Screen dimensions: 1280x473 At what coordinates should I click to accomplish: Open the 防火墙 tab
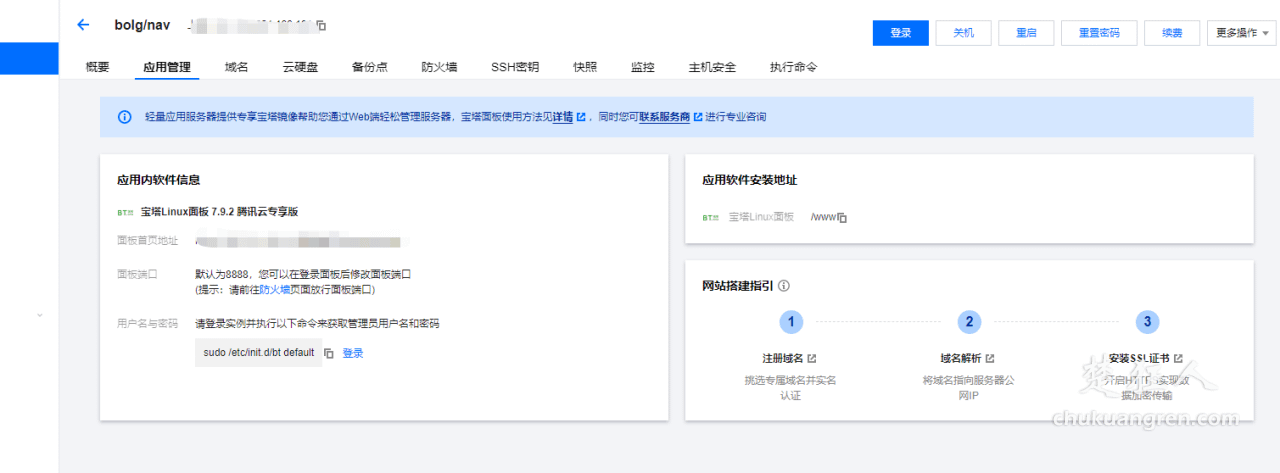coord(439,67)
